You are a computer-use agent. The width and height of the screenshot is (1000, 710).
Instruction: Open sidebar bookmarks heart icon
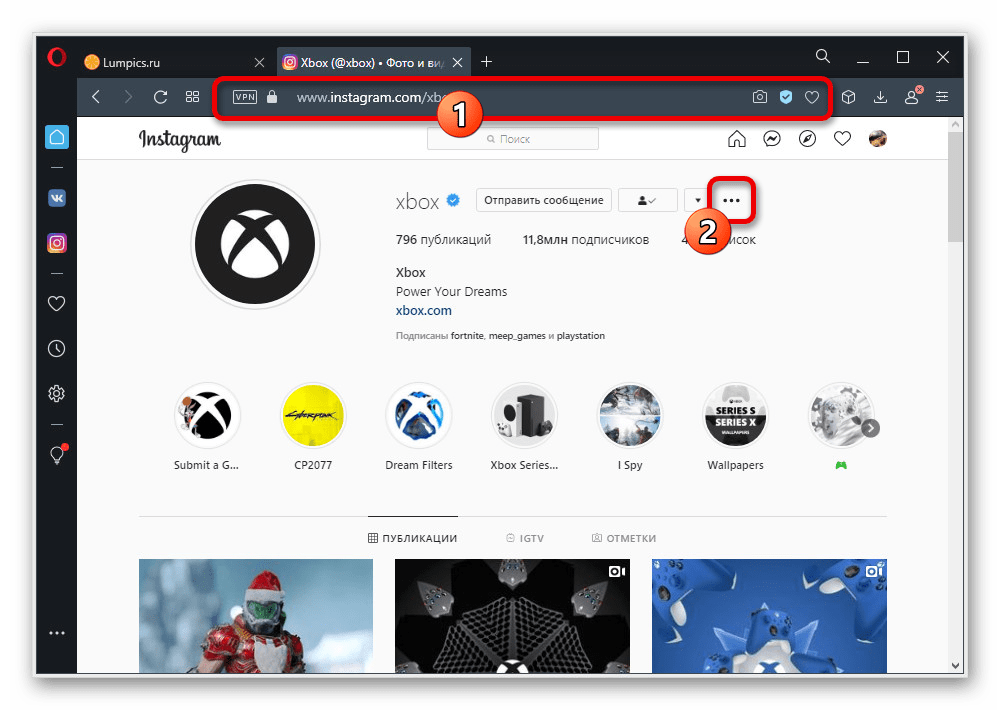(x=57, y=304)
